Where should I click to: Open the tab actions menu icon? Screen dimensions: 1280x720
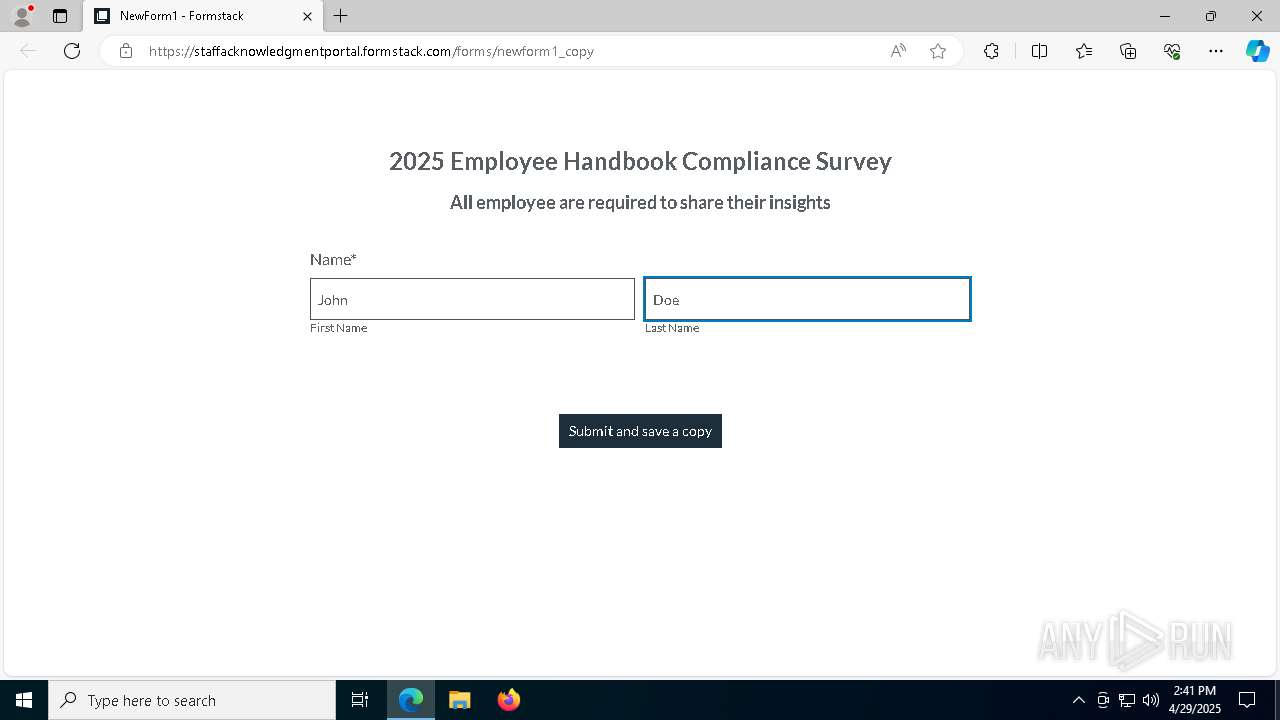pos(60,16)
